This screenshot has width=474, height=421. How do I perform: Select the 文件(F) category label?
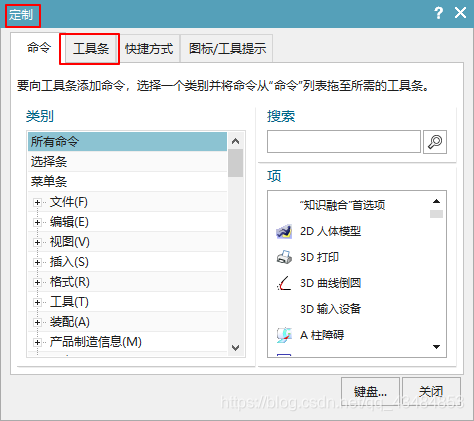[69, 202]
